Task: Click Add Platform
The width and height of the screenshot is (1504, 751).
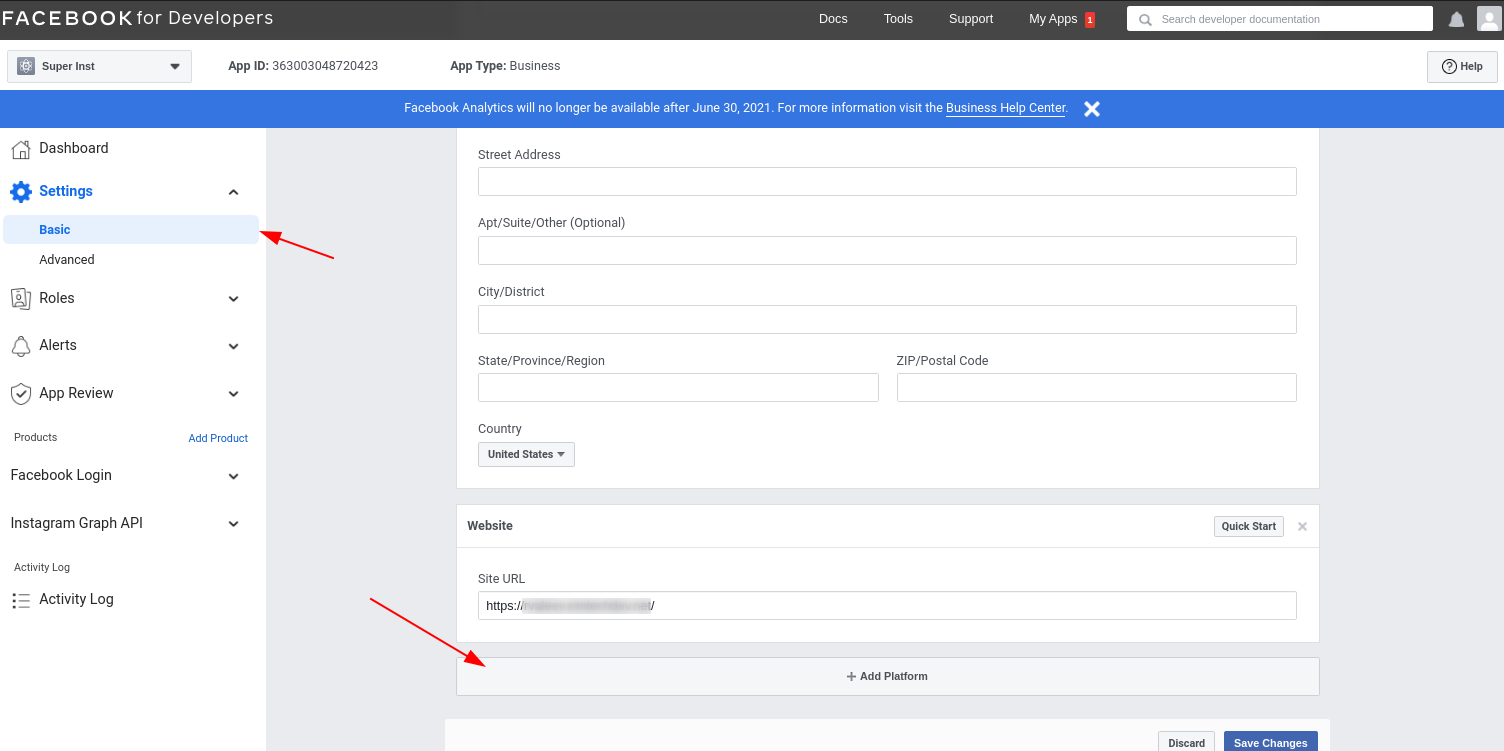Action: (x=888, y=676)
